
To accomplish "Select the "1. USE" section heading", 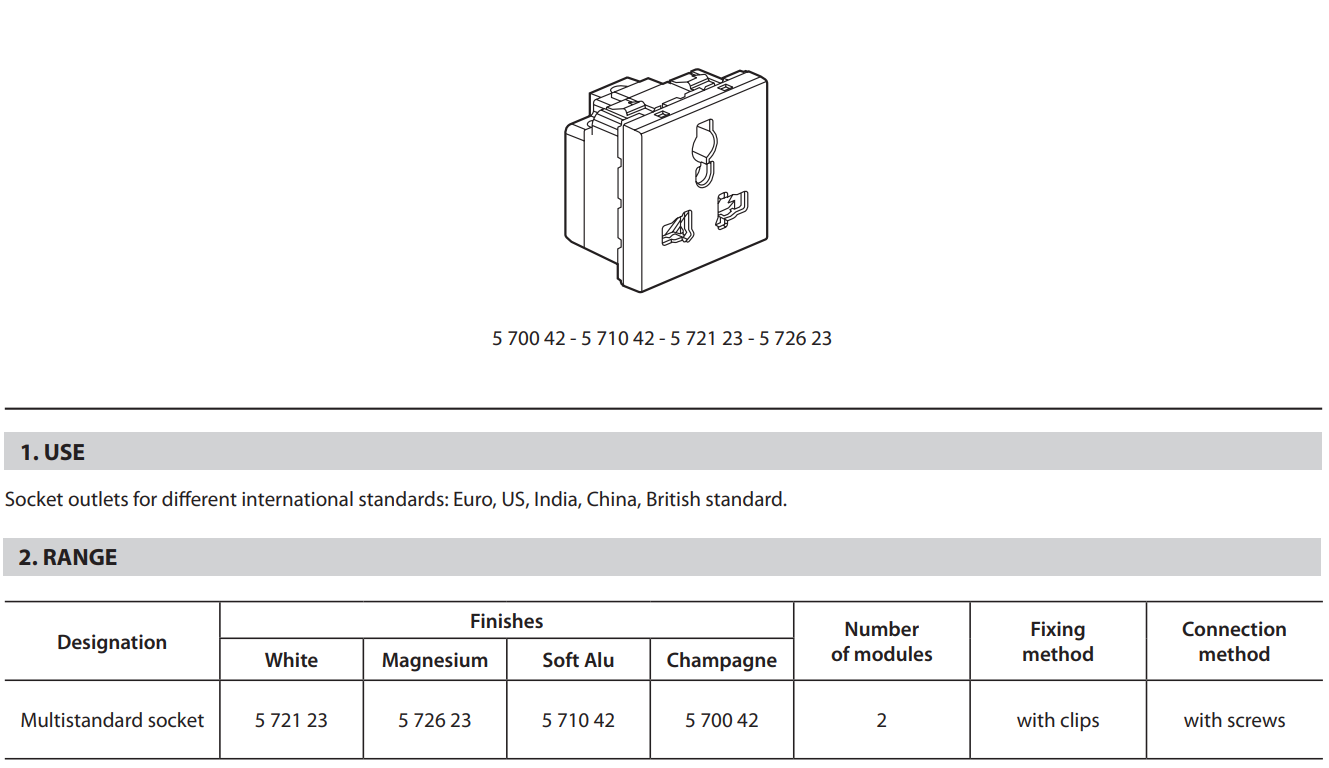I will (x=52, y=452).
